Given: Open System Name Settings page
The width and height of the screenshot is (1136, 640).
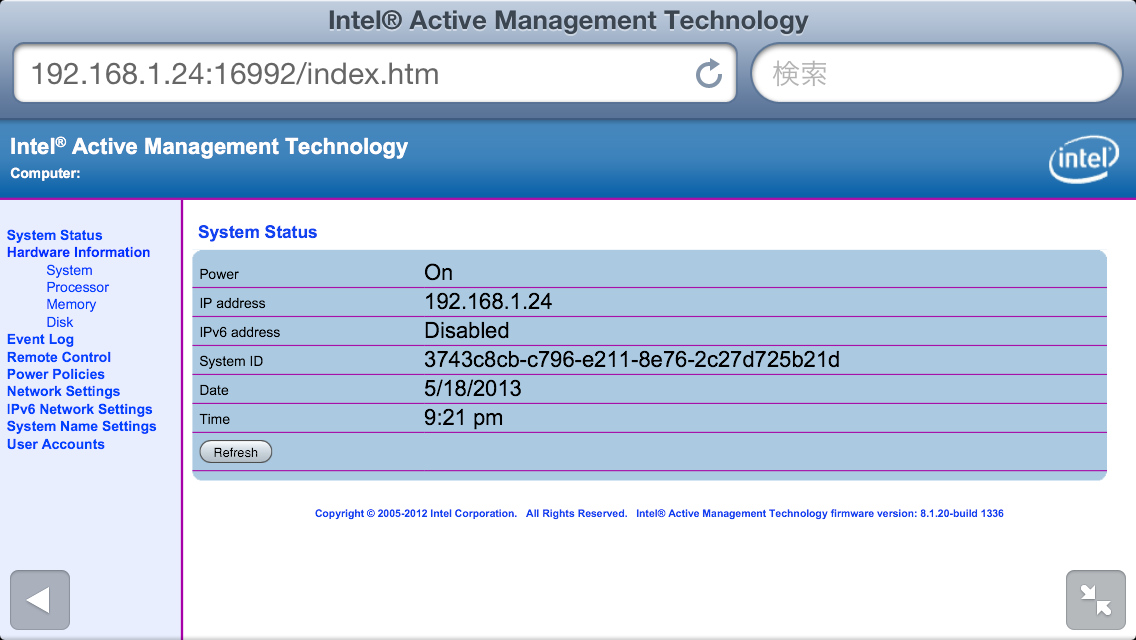Looking at the screenshot, I should (x=81, y=427).
